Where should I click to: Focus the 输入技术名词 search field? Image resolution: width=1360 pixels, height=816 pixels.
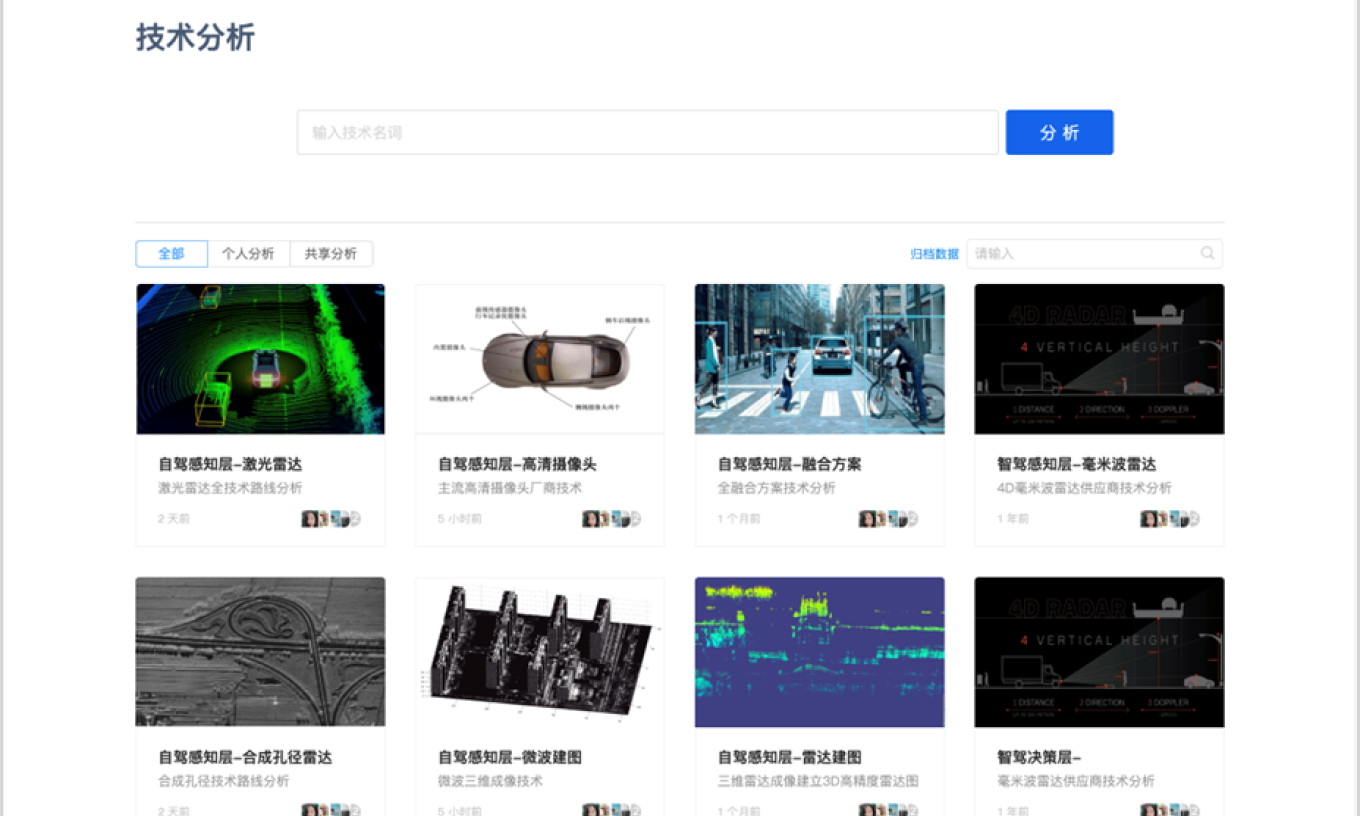[647, 133]
